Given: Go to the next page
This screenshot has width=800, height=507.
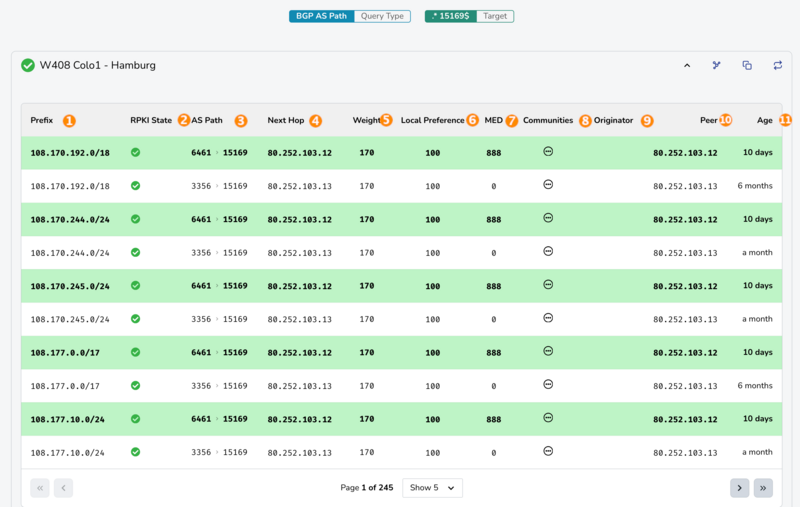Looking at the screenshot, I should [739, 488].
